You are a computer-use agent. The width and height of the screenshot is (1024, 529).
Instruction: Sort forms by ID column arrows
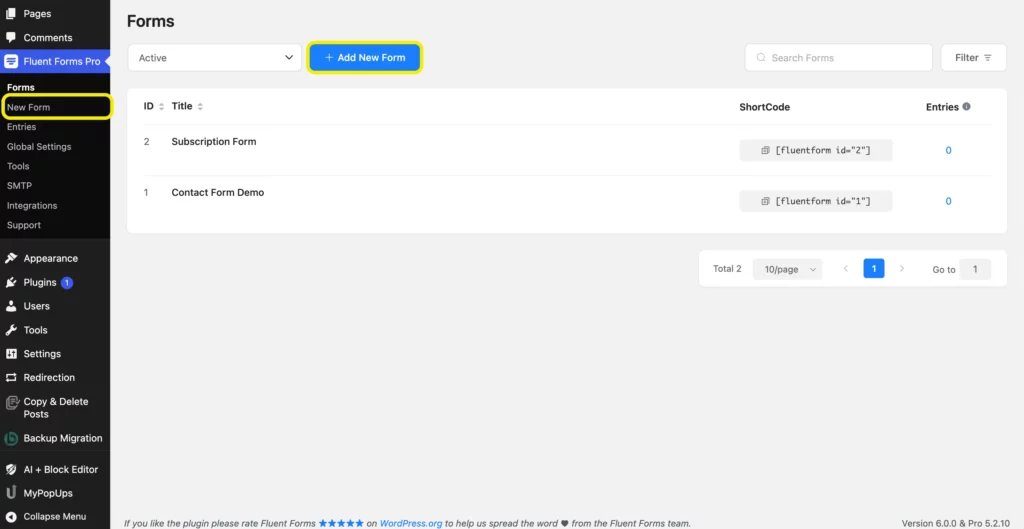(161, 106)
